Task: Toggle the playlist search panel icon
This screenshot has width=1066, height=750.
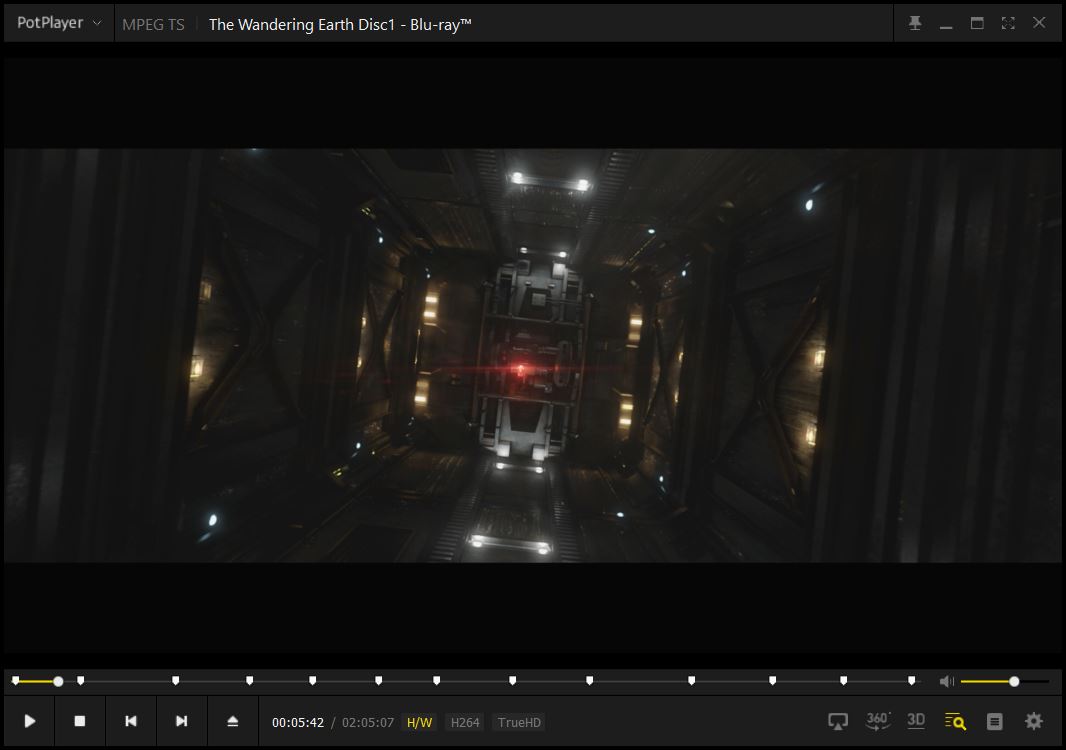Action: pyautogui.click(x=955, y=721)
